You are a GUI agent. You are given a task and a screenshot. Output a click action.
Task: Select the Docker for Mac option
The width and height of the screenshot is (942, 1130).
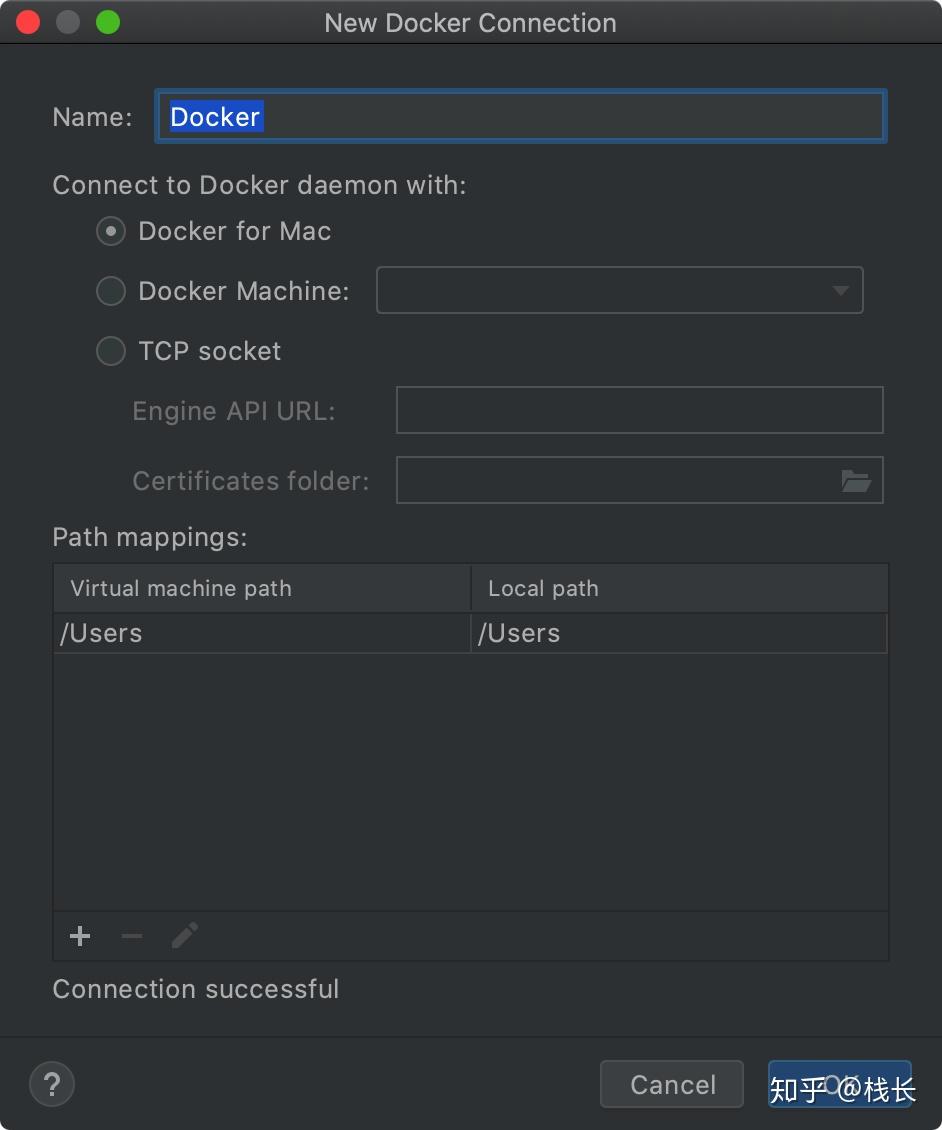[x=111, y=231]
